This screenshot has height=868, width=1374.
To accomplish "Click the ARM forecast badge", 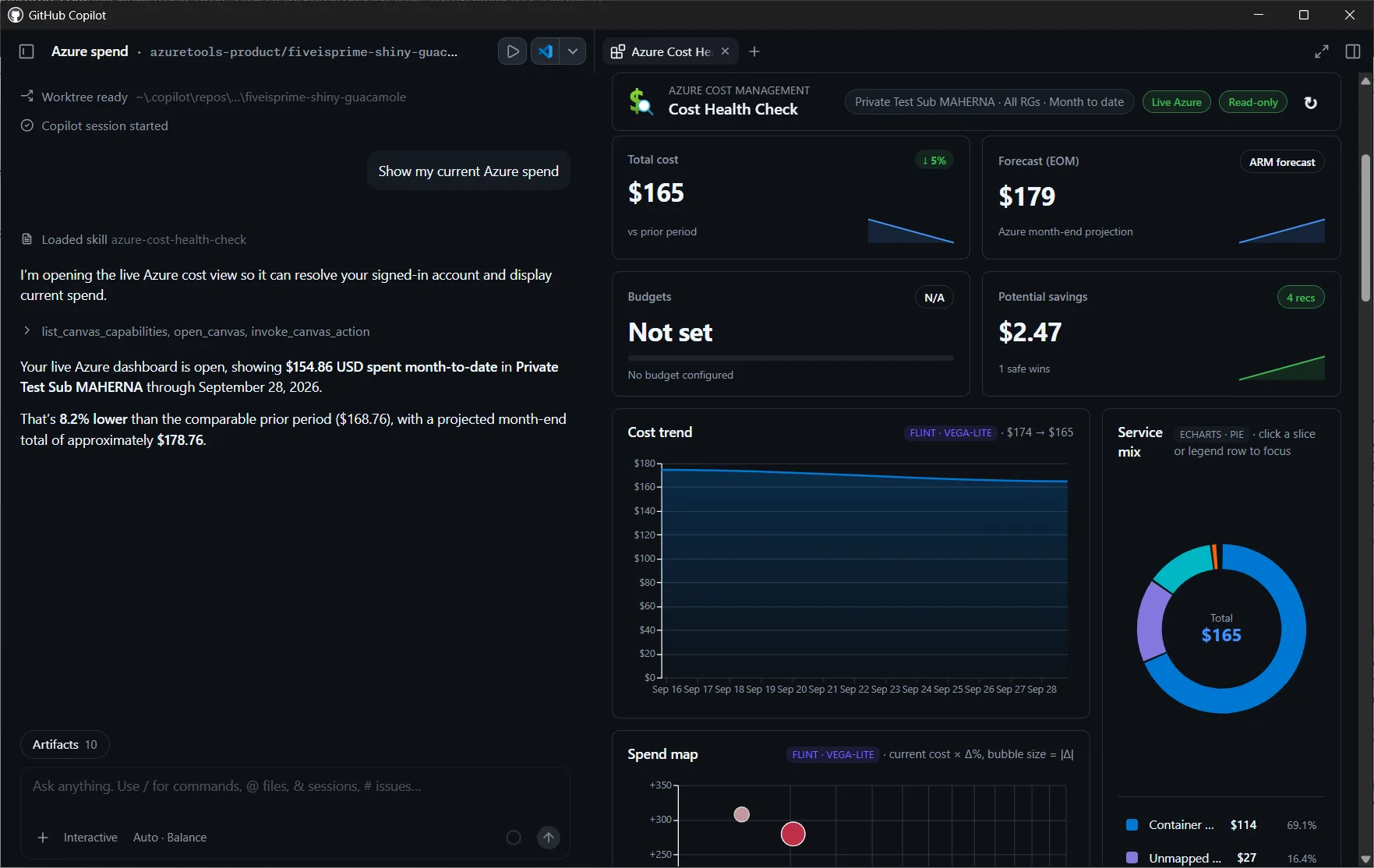I will tap(1282, 162).
